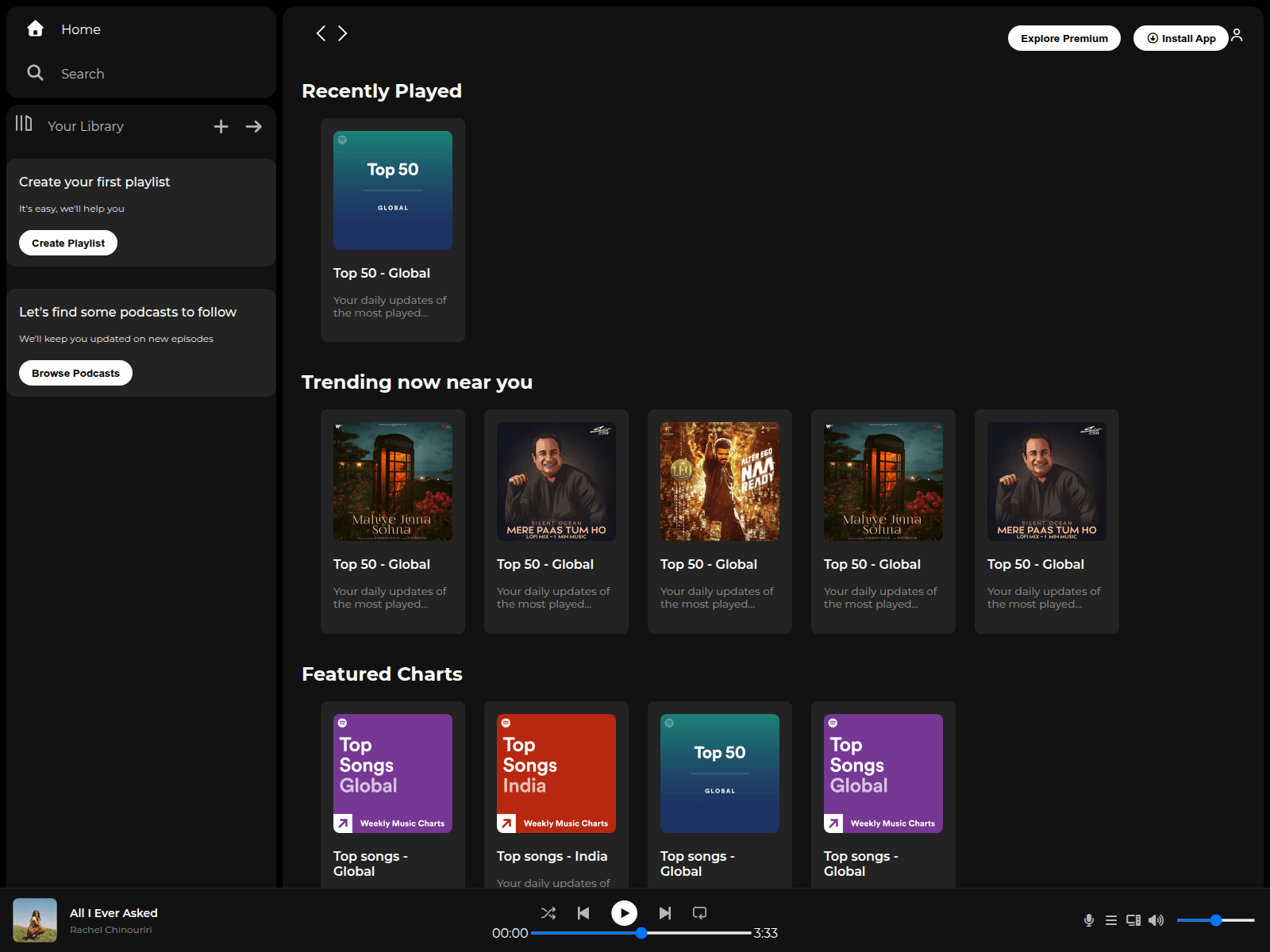
Task: Open first Maahiye Jinna Sohna trending card
Action: (x=393, y=521)
